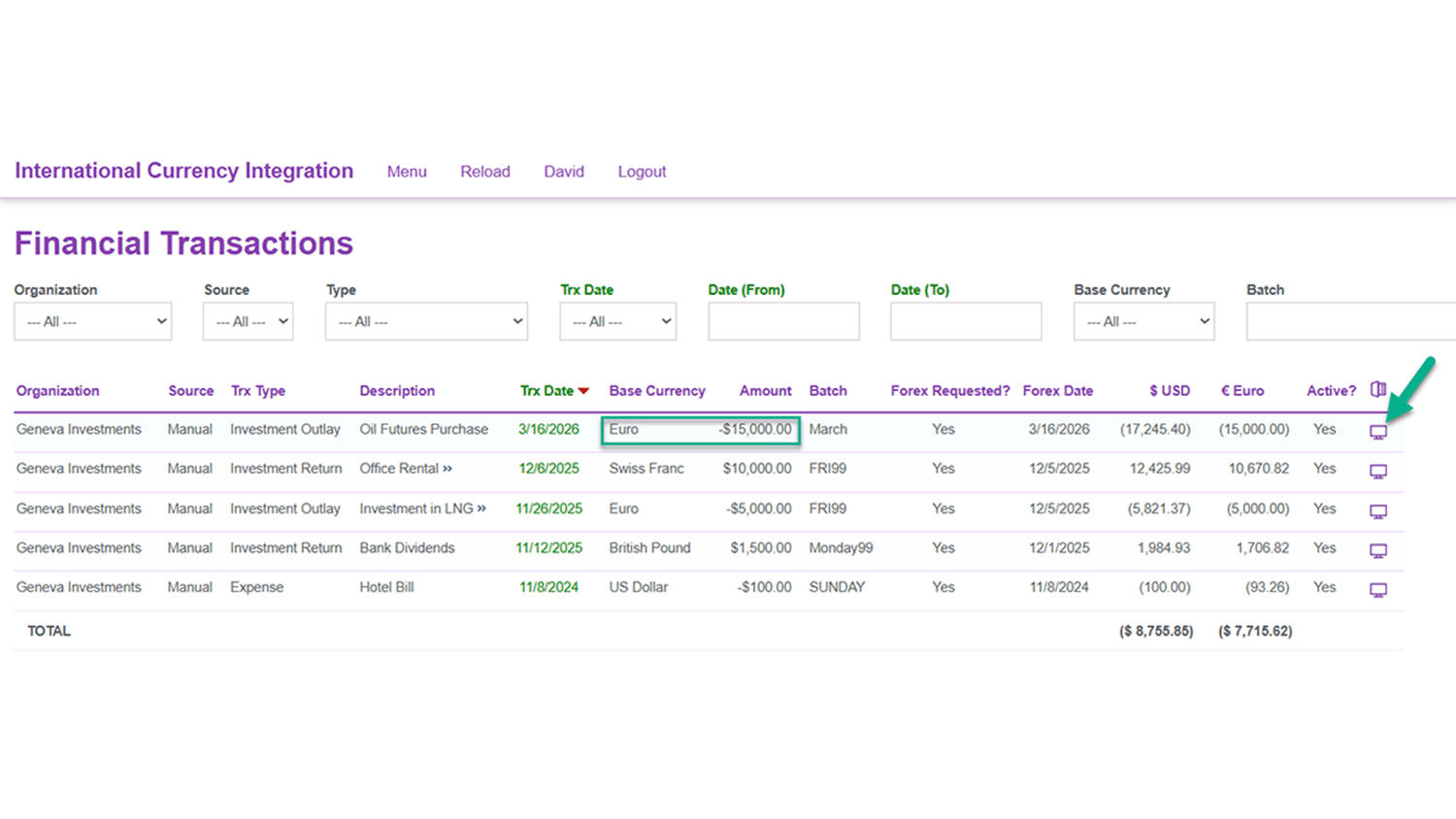Screen dimensions: 1456x819
Task: Sort by $ USD column header
Action: (x=1170, y=391)
